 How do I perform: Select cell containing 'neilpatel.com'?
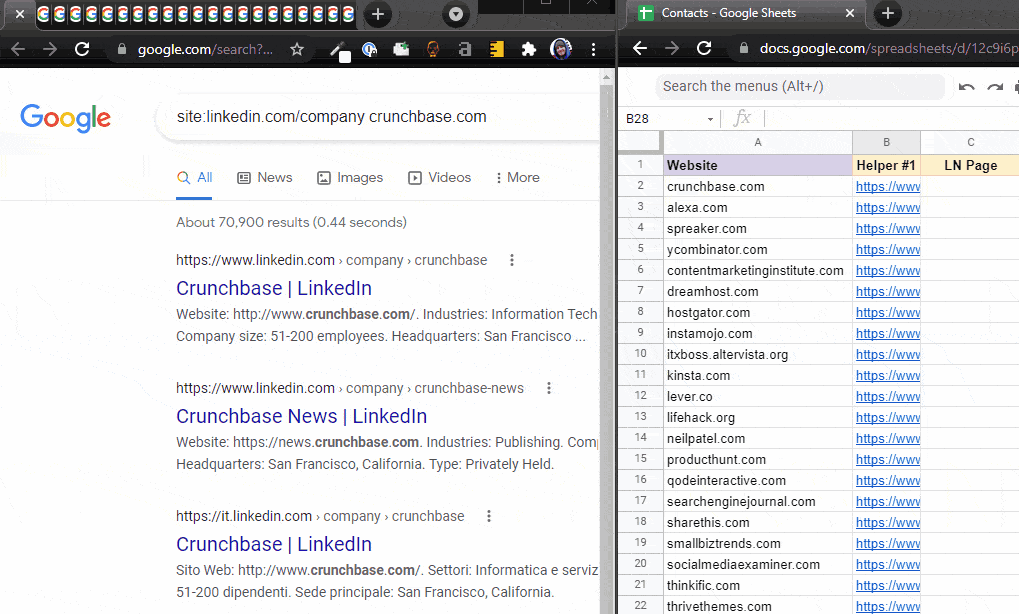click(x=758, y=439)
